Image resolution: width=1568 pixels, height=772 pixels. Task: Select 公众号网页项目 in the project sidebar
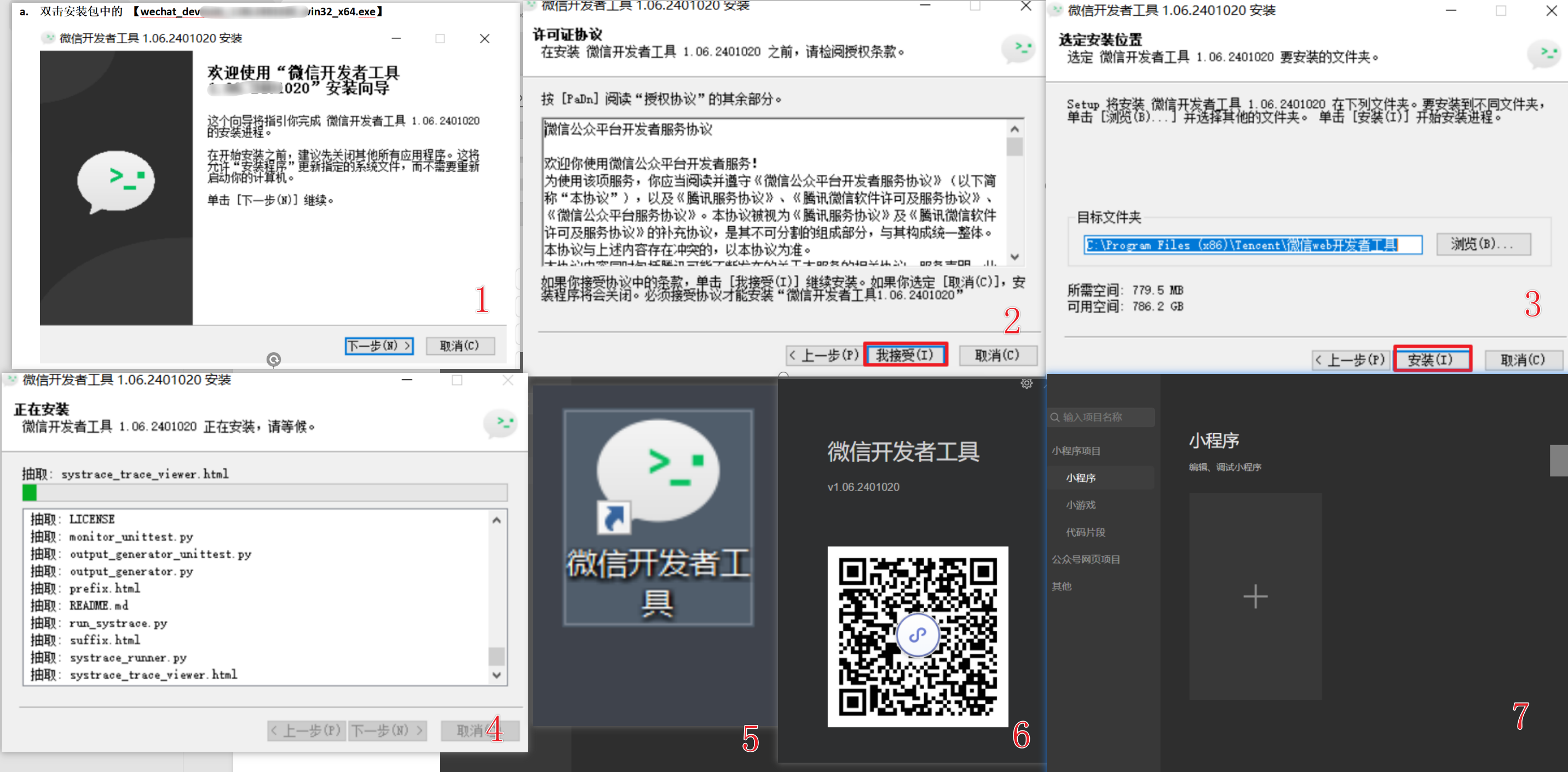coord(1086,559)
